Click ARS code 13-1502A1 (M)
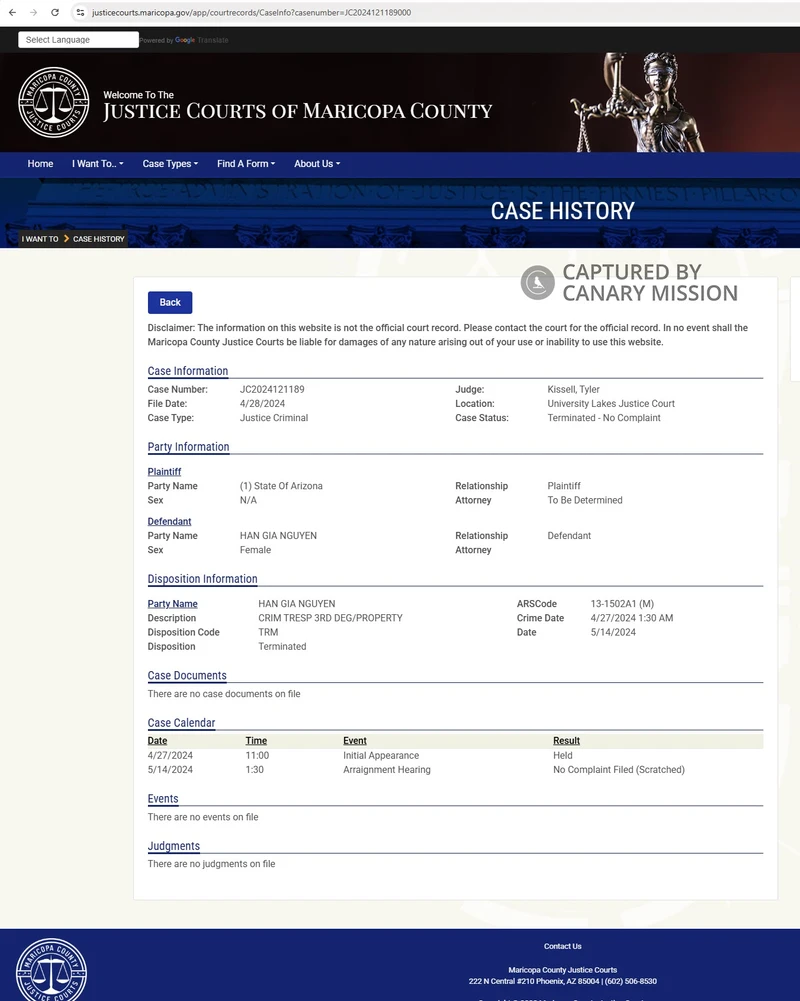Image resolution: width=800 pixels, height=1001 pixels. pyautogui.click(x=622, y=604)
